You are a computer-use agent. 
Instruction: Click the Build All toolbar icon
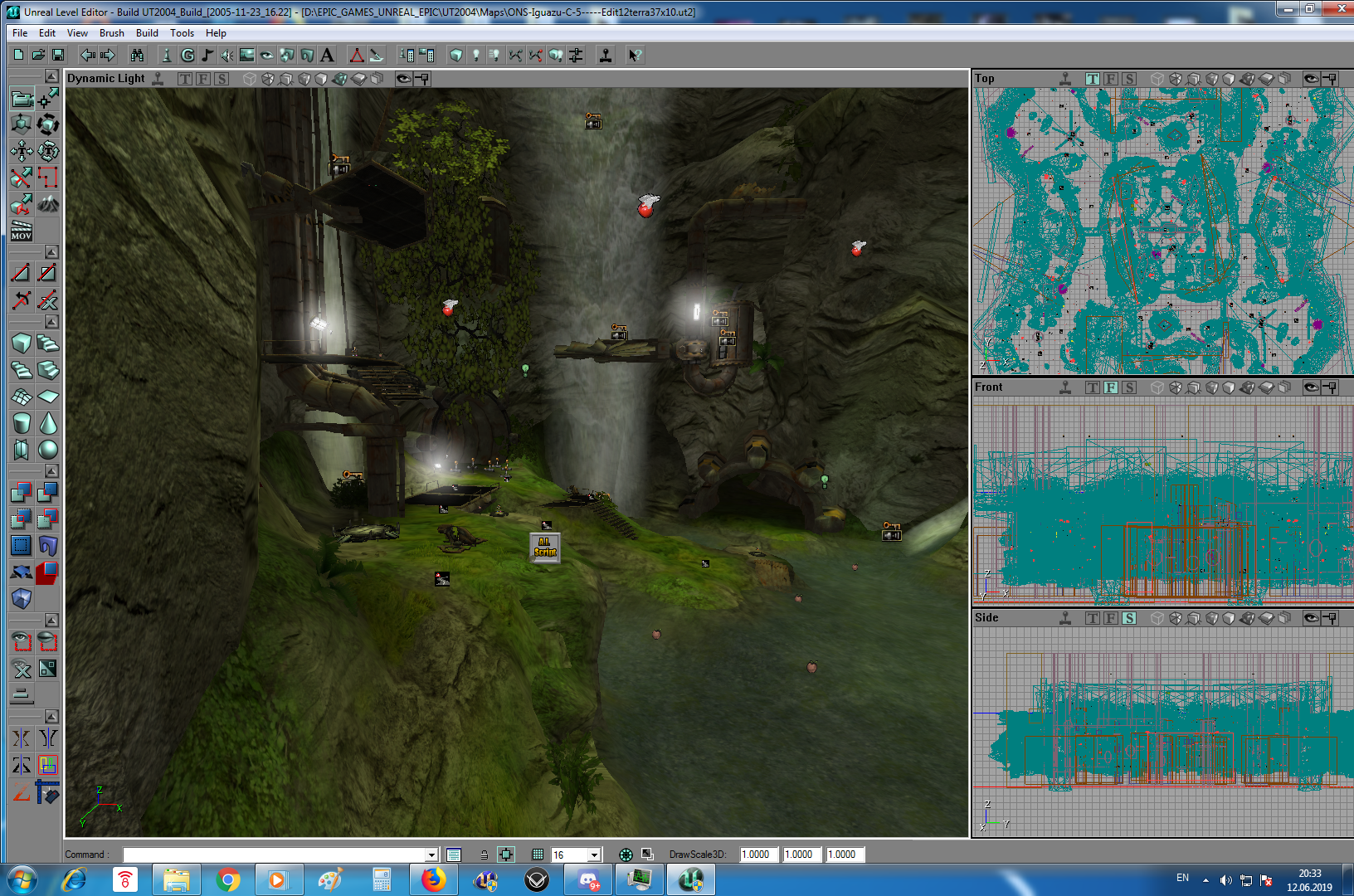(x=556, y=55)
